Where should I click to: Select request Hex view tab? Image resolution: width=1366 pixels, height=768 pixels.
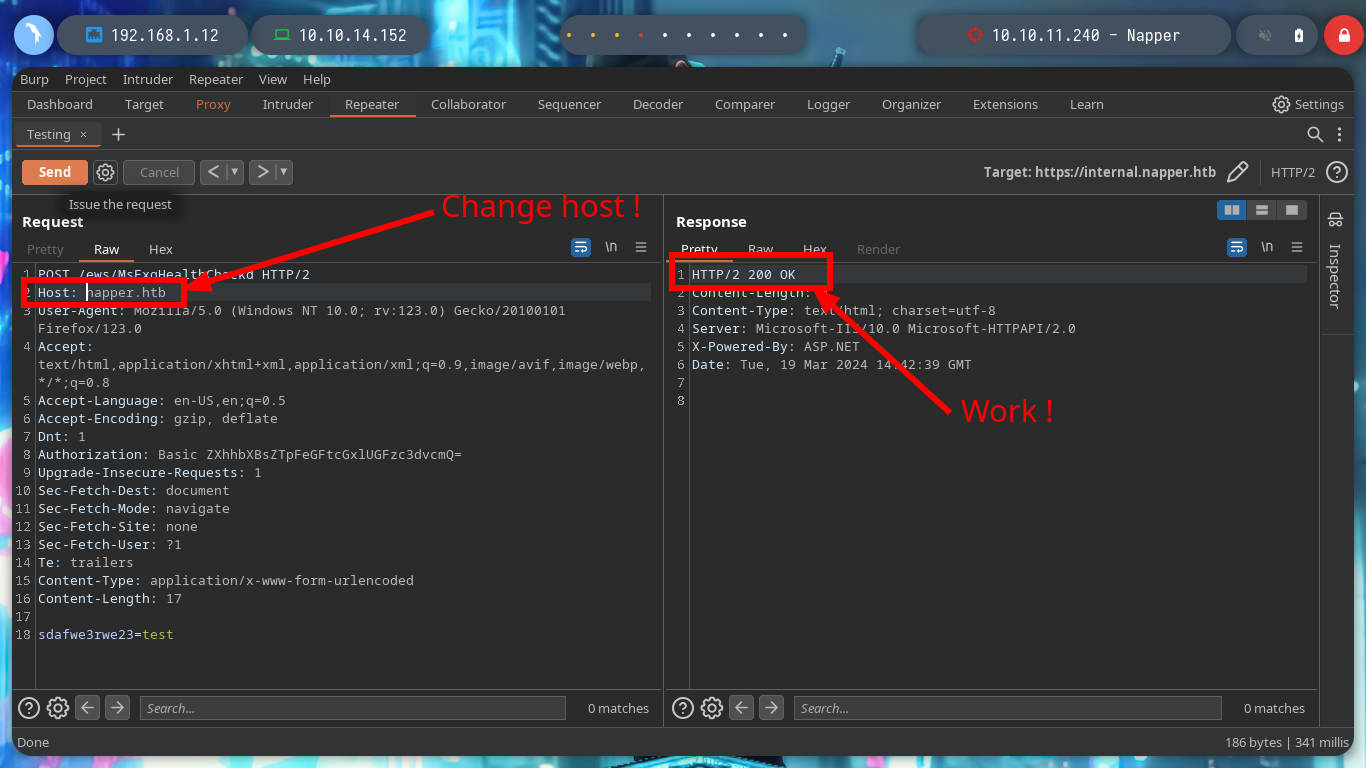click(x=161, y=249)
